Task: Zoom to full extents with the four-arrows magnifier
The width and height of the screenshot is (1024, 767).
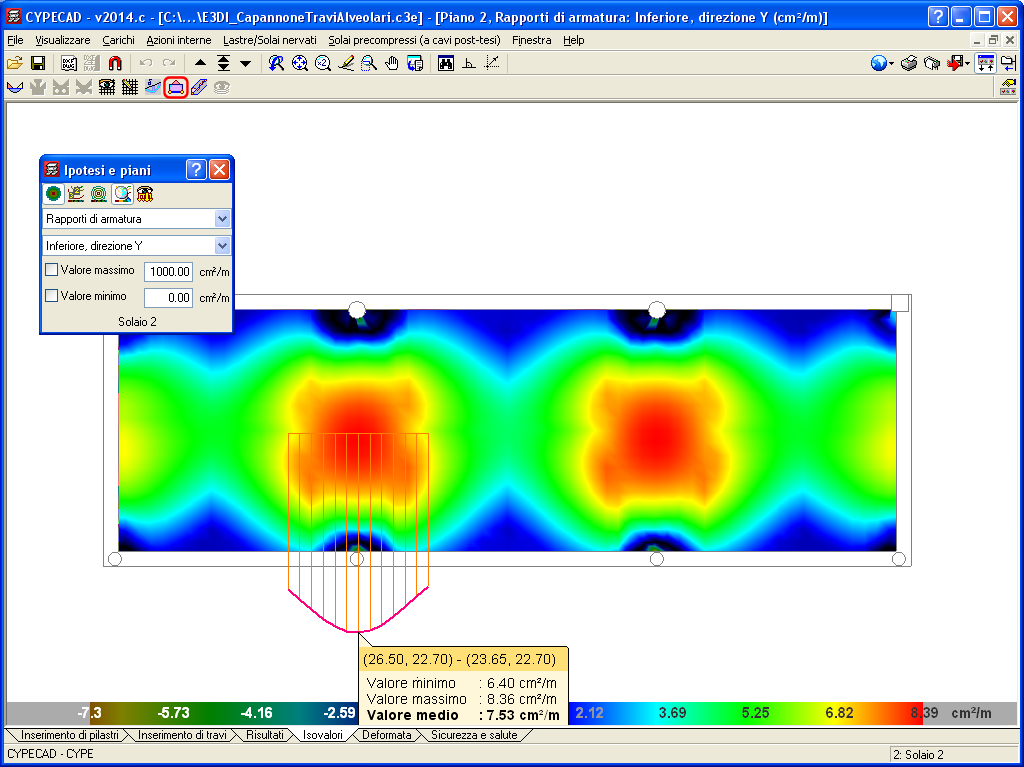Action: (x=300, y=63)
